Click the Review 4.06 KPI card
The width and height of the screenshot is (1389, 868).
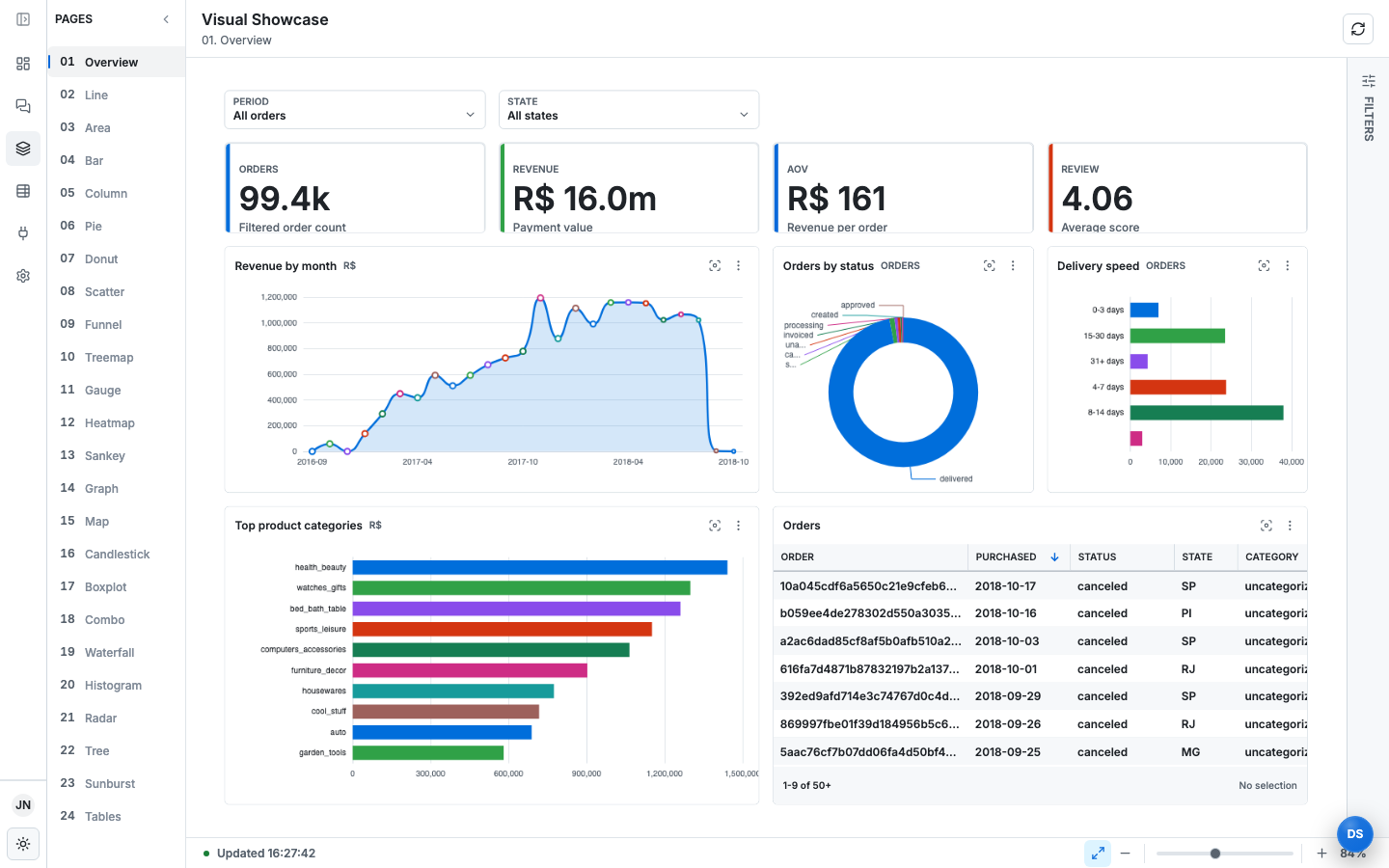point(1178,188)
